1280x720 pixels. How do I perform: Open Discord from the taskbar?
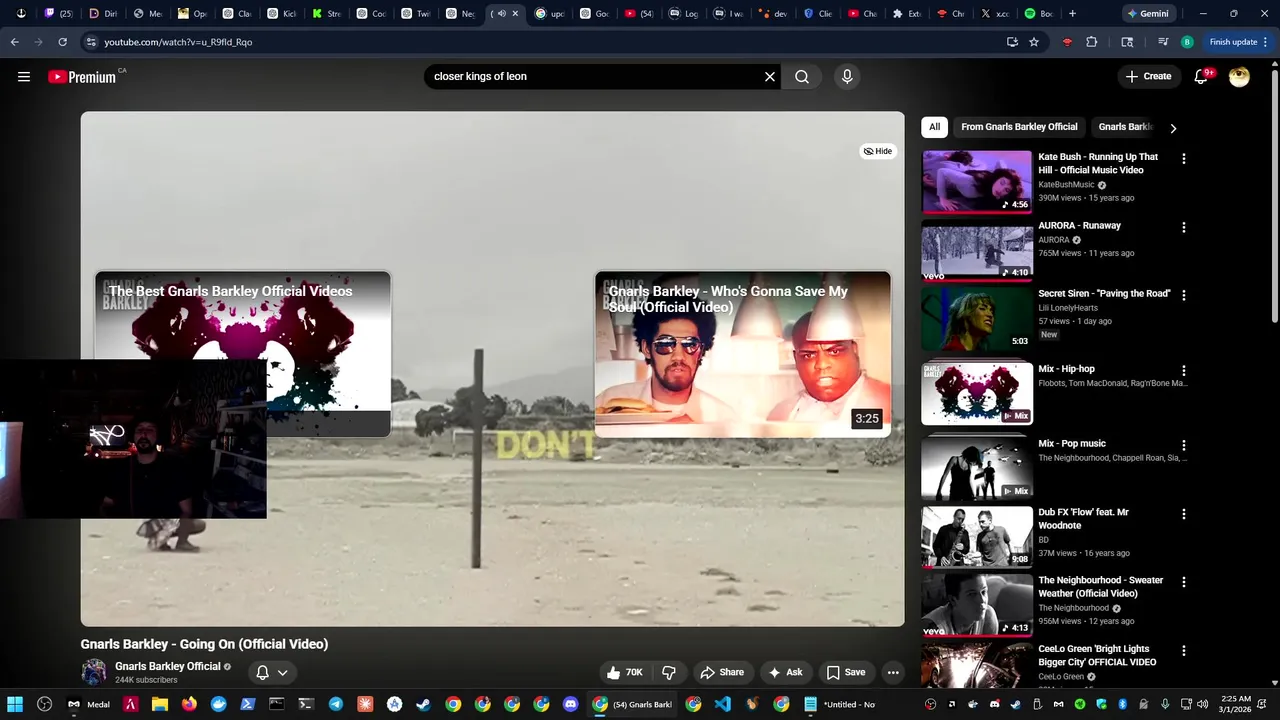pyautogui.click(x=570, y=704)
